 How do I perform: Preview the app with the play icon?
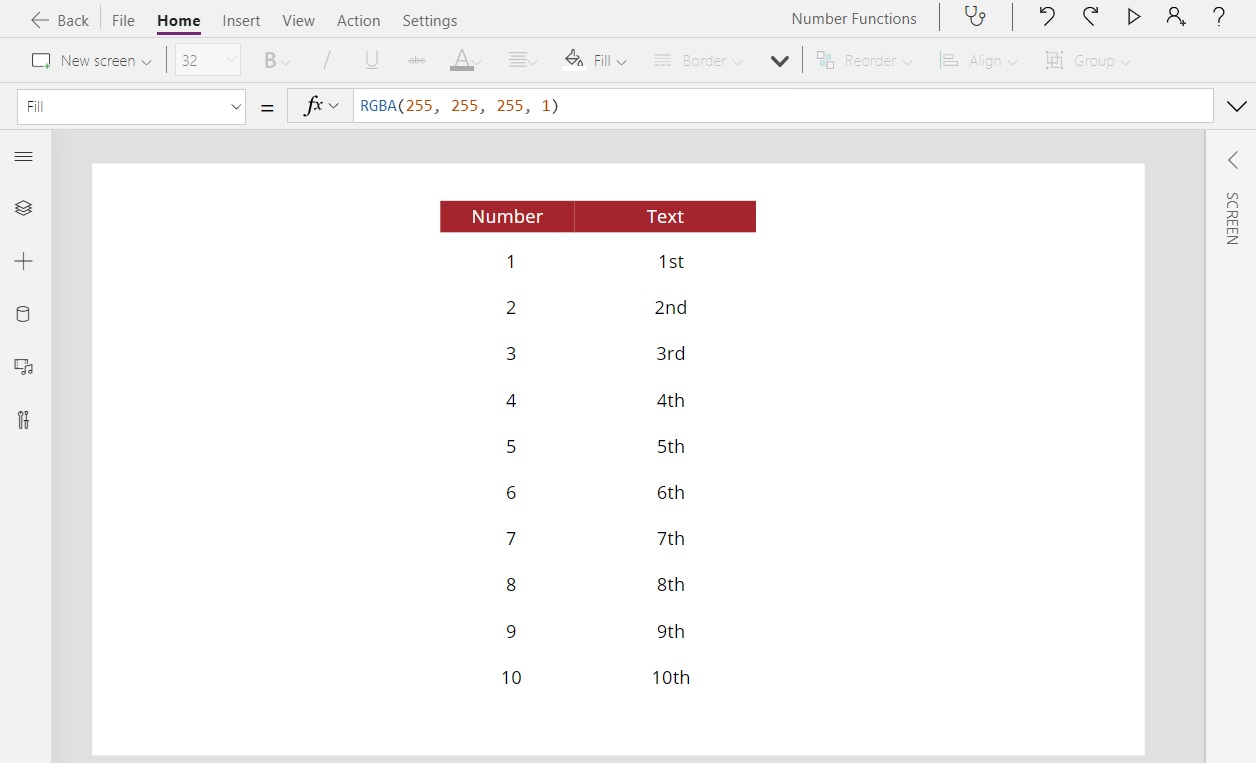1132,17
